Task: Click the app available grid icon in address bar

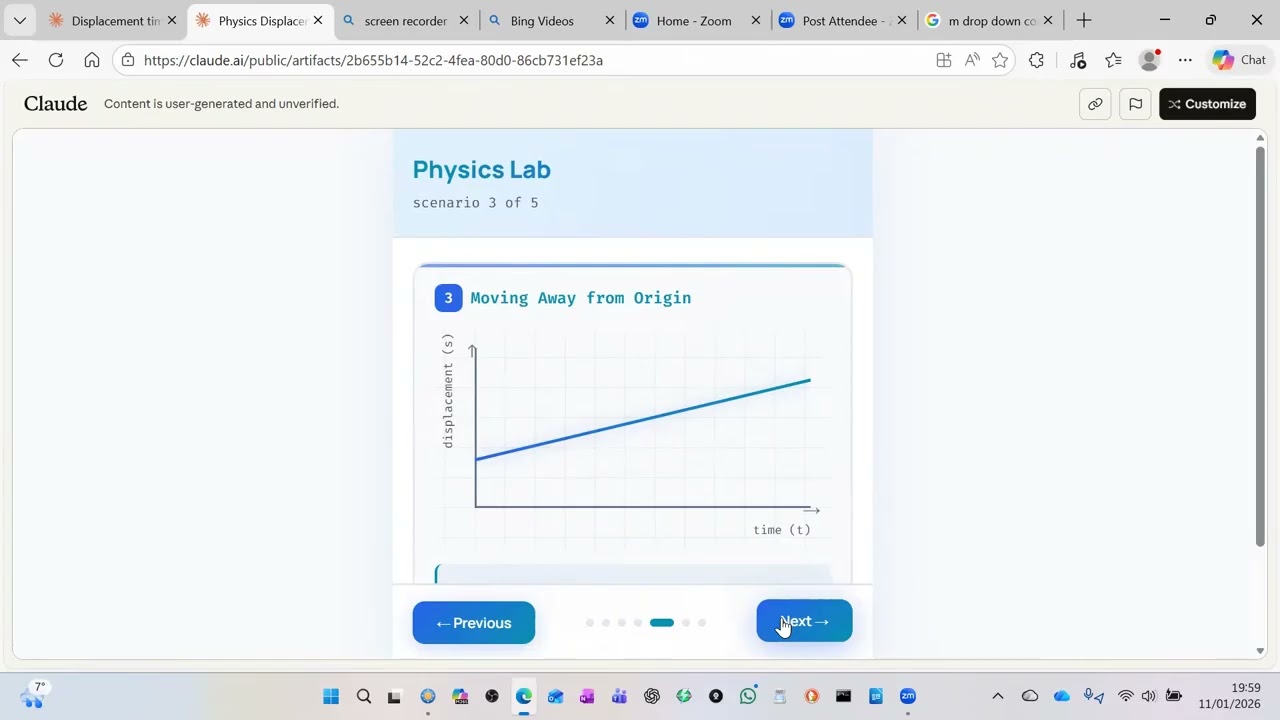Action: tap(943, 60)
